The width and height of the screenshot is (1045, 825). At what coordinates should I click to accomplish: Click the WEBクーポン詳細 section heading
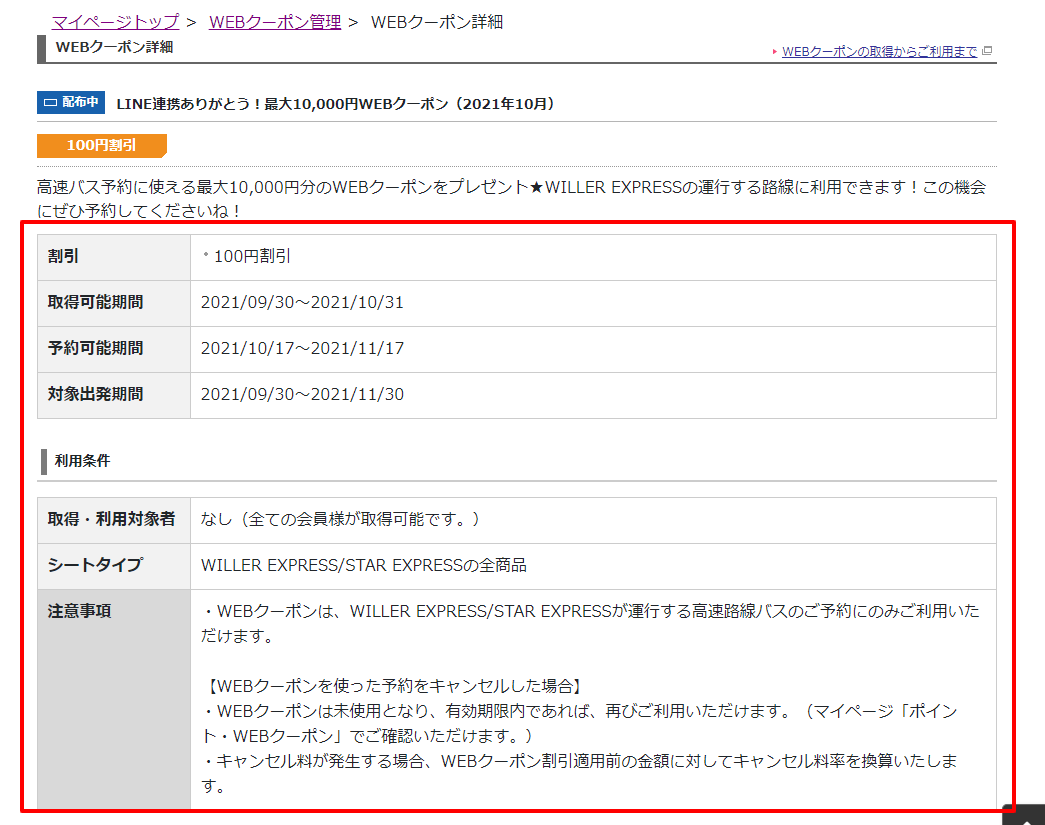[x=115, y=47]
